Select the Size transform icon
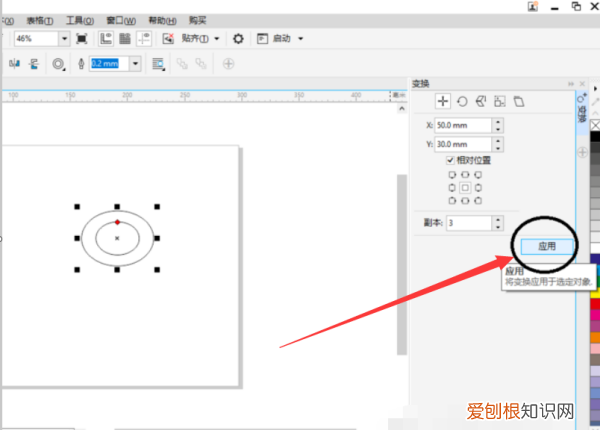 [x=500, y=101]
